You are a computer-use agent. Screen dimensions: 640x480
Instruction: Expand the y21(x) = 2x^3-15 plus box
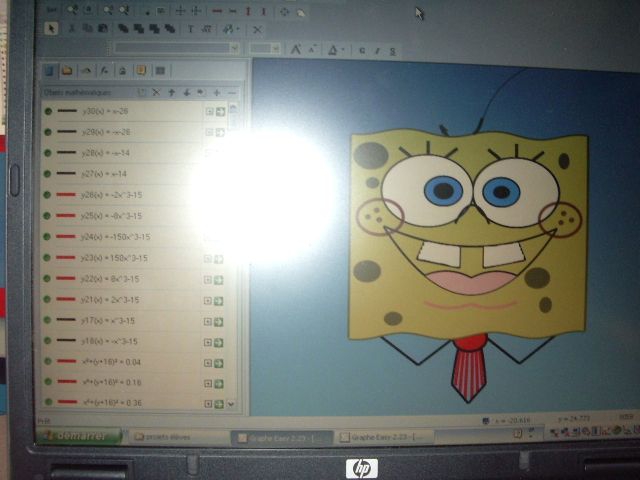[208, 301]
